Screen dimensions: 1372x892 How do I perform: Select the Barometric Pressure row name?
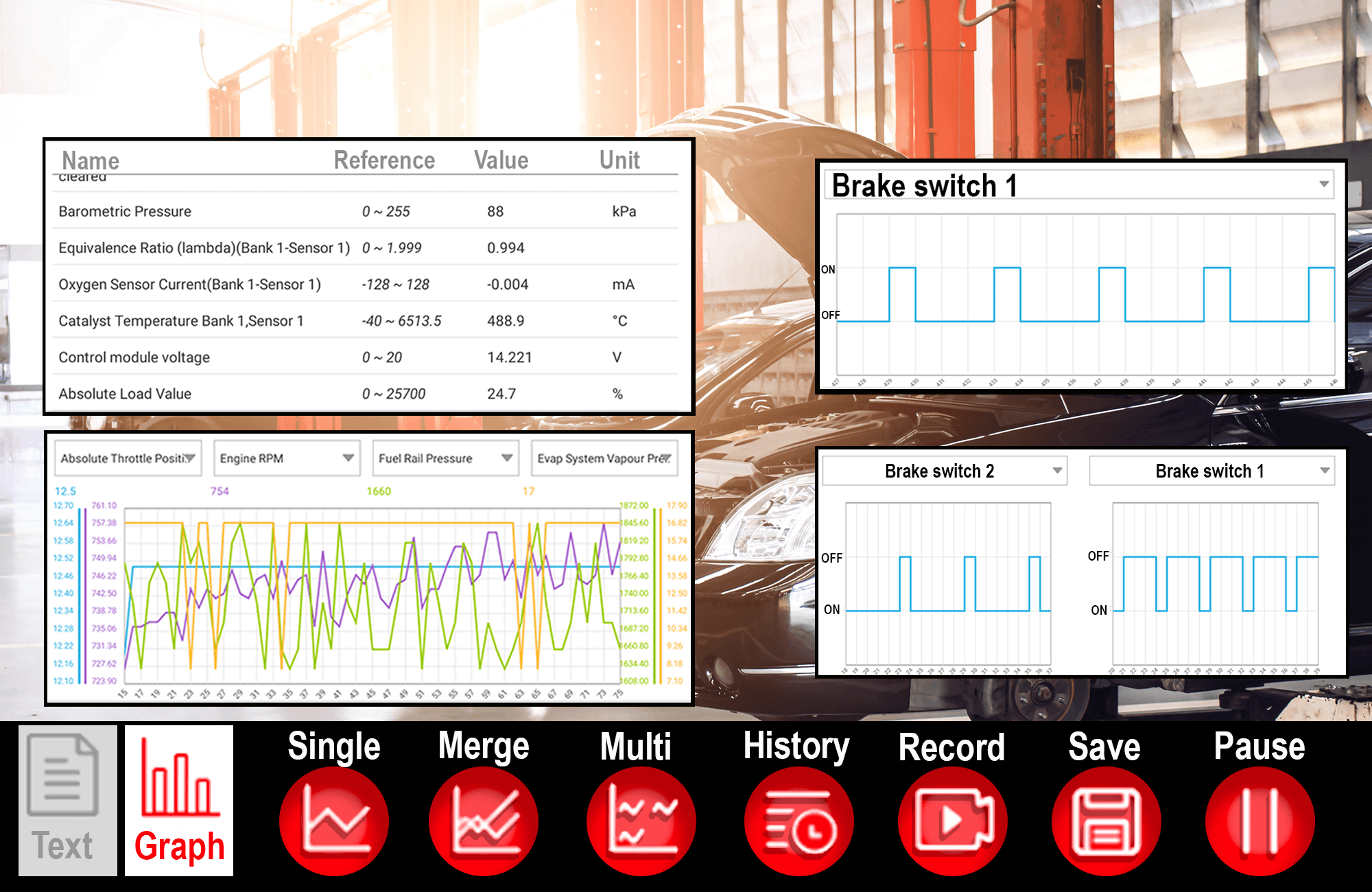[x=125, y=211]
